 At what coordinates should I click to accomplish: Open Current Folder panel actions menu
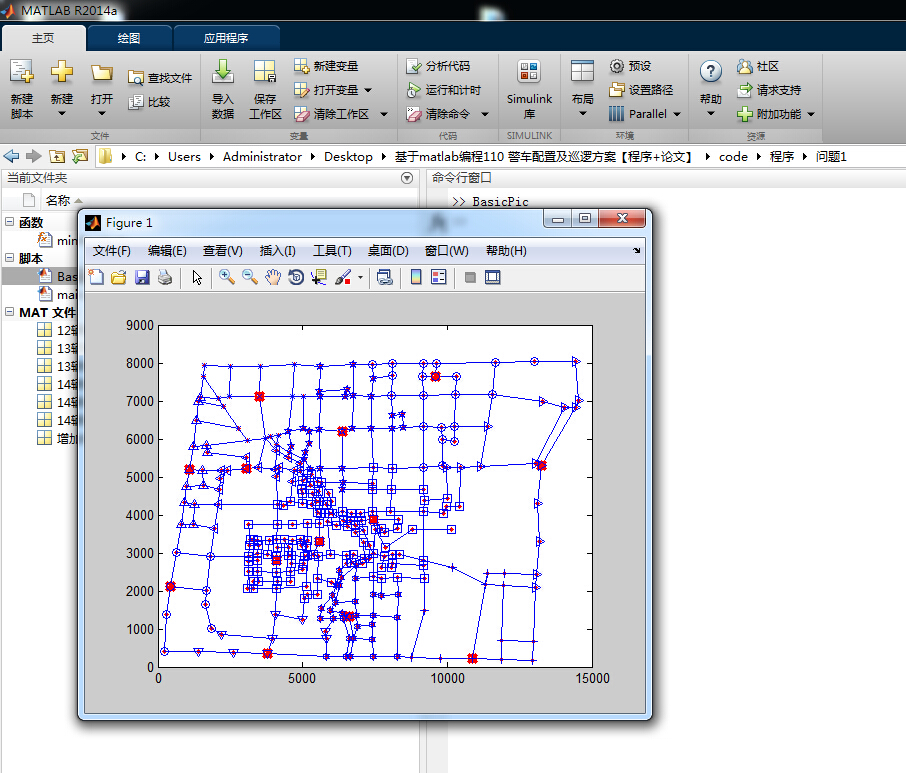407,178
